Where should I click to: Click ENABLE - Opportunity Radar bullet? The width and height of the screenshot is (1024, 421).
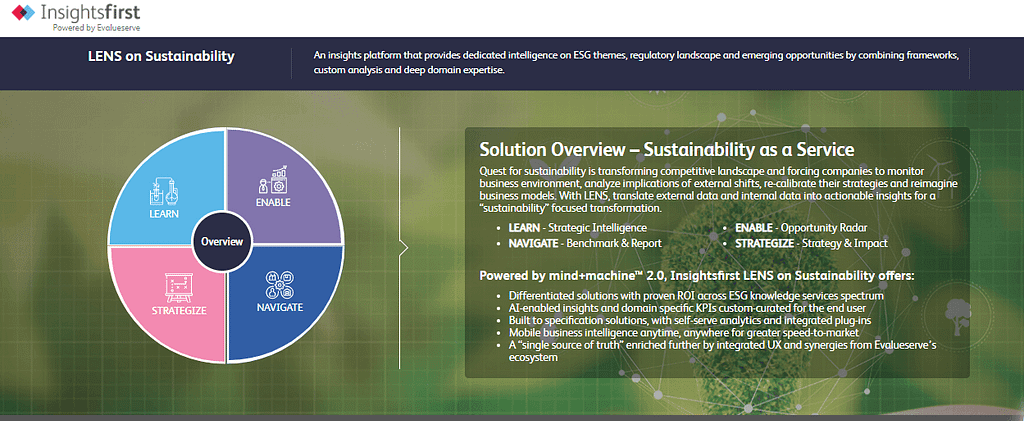[801, 228]
